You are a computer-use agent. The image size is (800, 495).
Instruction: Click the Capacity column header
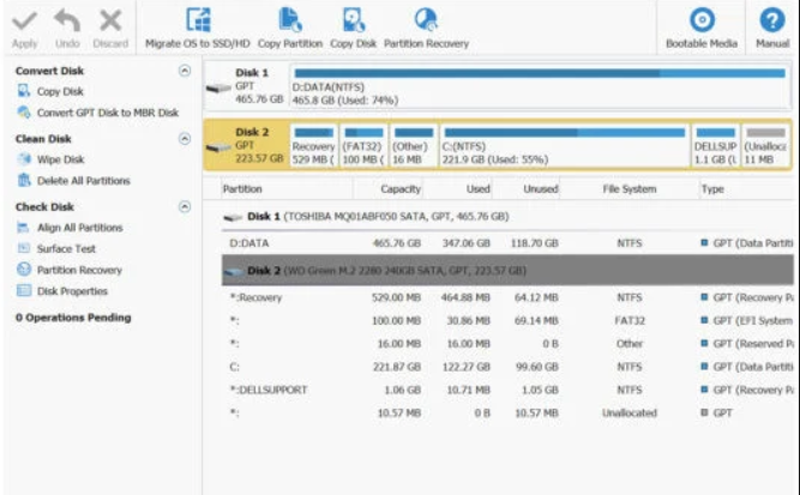(x=400, y=189)
